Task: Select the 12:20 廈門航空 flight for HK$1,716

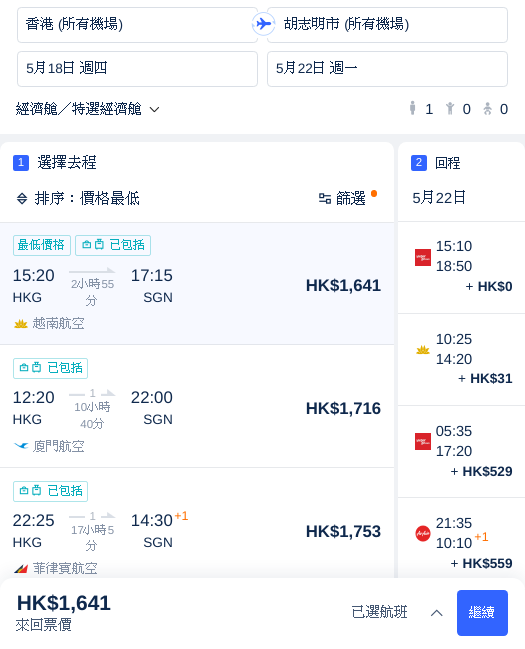Action: pos(197,406)
